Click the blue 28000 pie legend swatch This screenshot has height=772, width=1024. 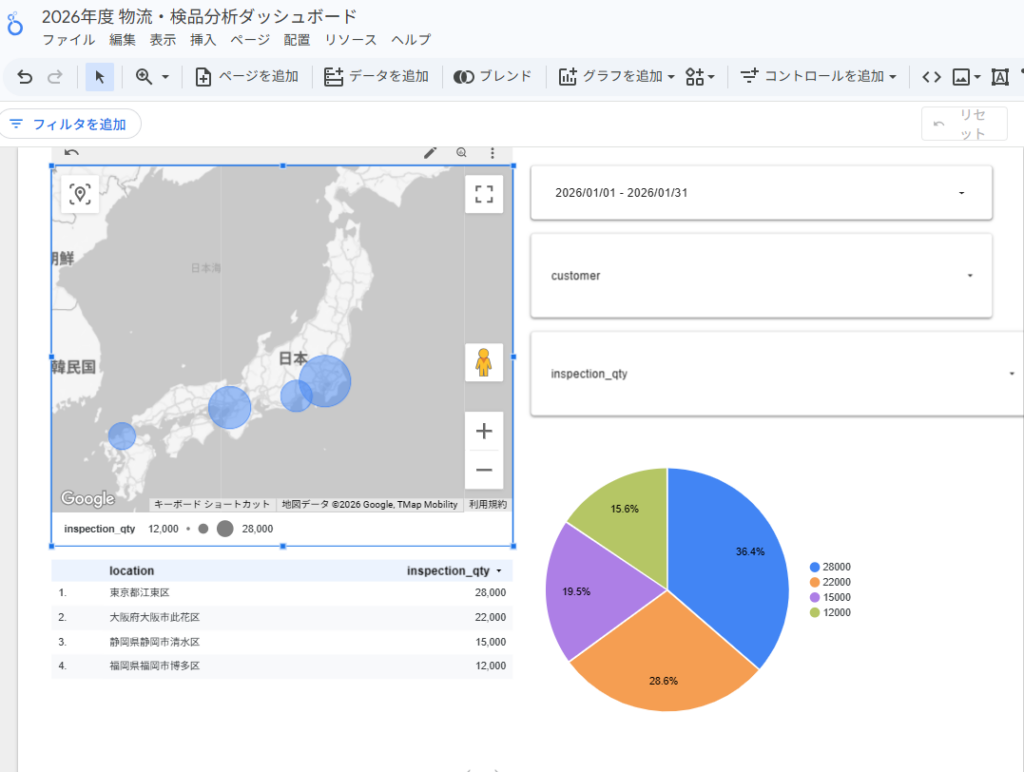pos(815,567)
